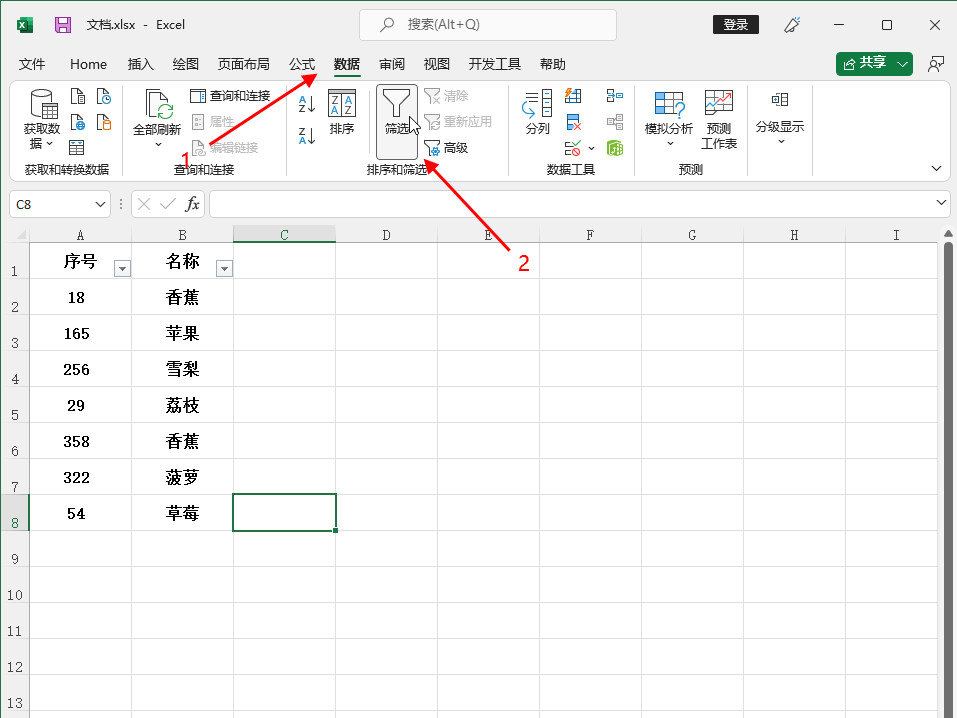This screenshot has width=957, height=718.
Task: Click the 共享 (Share) button
Action: (x=874, y=64)
